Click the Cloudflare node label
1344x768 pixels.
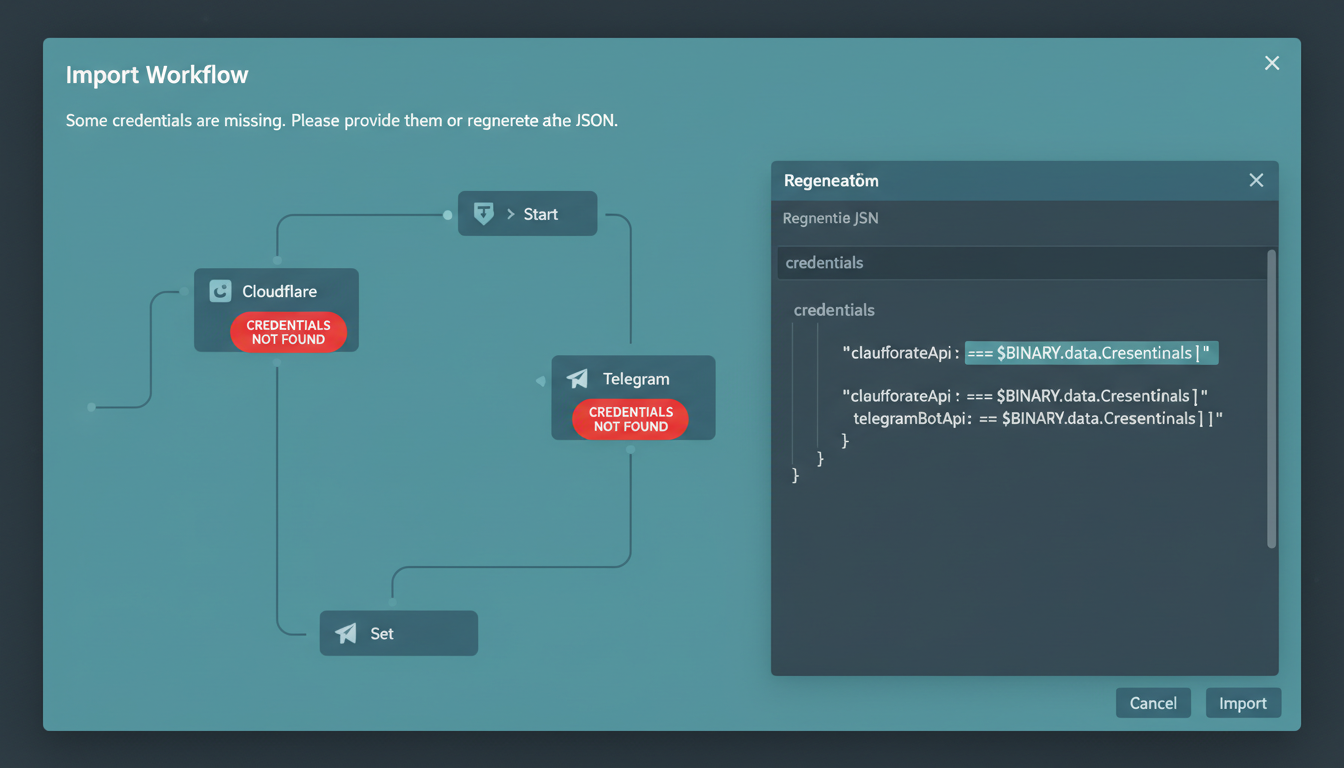pos(280,291)
